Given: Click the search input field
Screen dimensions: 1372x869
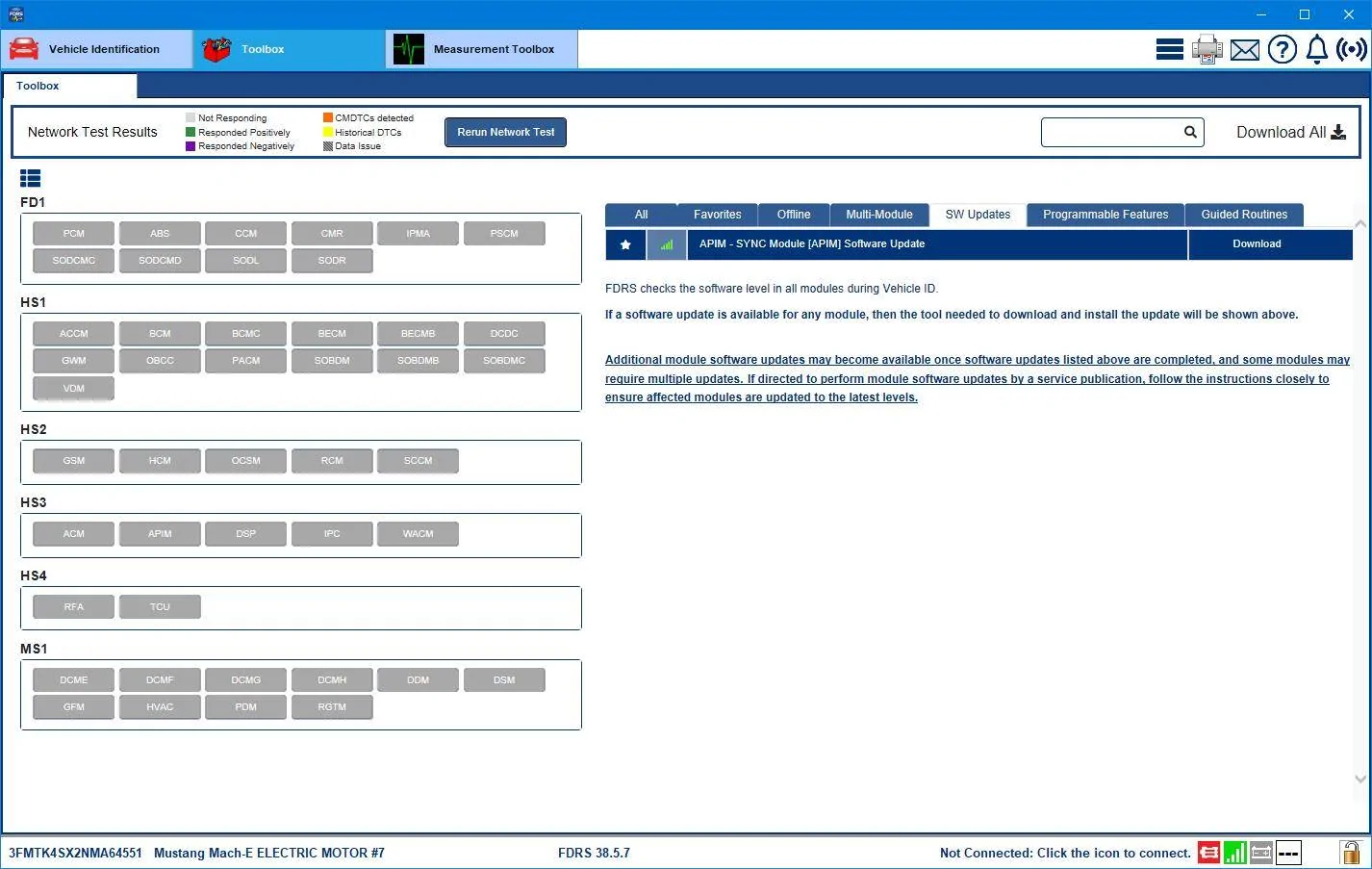Looking at the screenshot, I should [1110, 133].
